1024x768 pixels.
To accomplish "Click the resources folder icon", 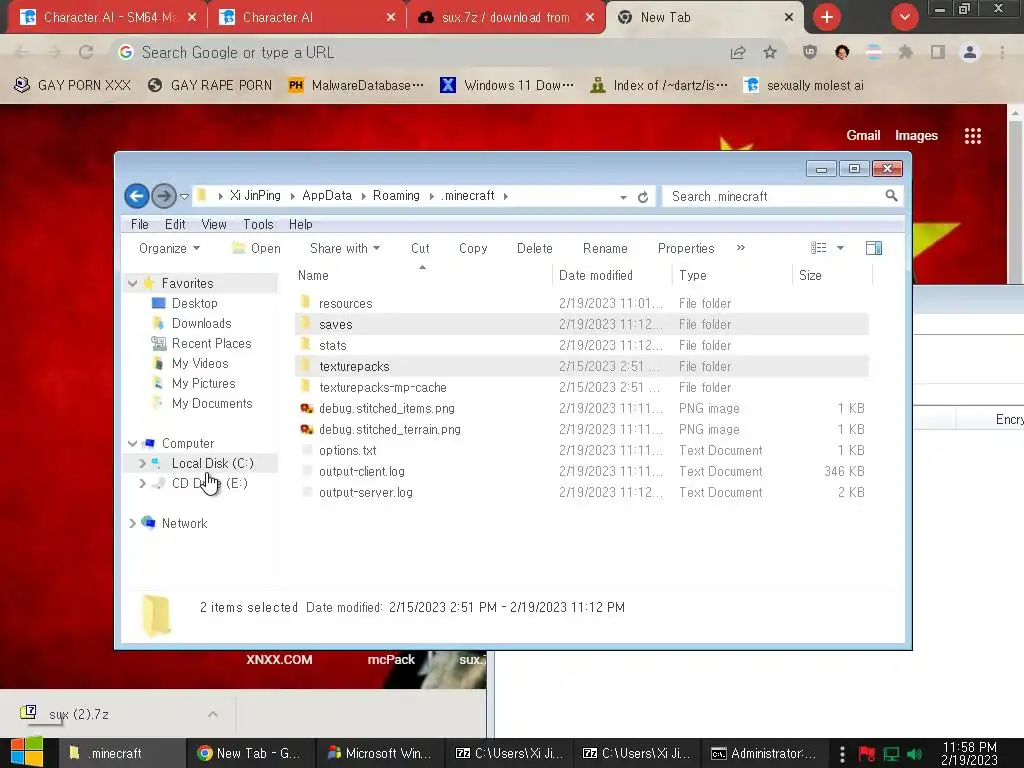I will click(x=305, y=302).
